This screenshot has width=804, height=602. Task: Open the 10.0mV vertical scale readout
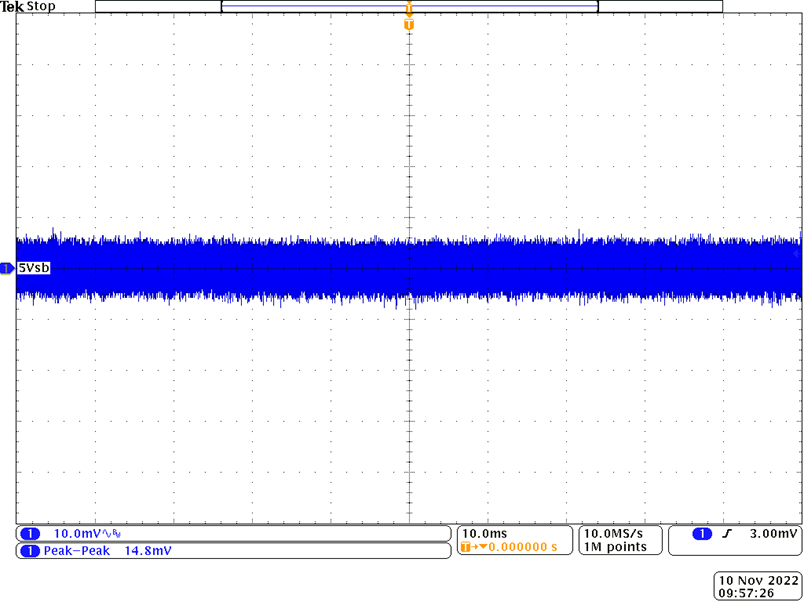click(80, 535)
